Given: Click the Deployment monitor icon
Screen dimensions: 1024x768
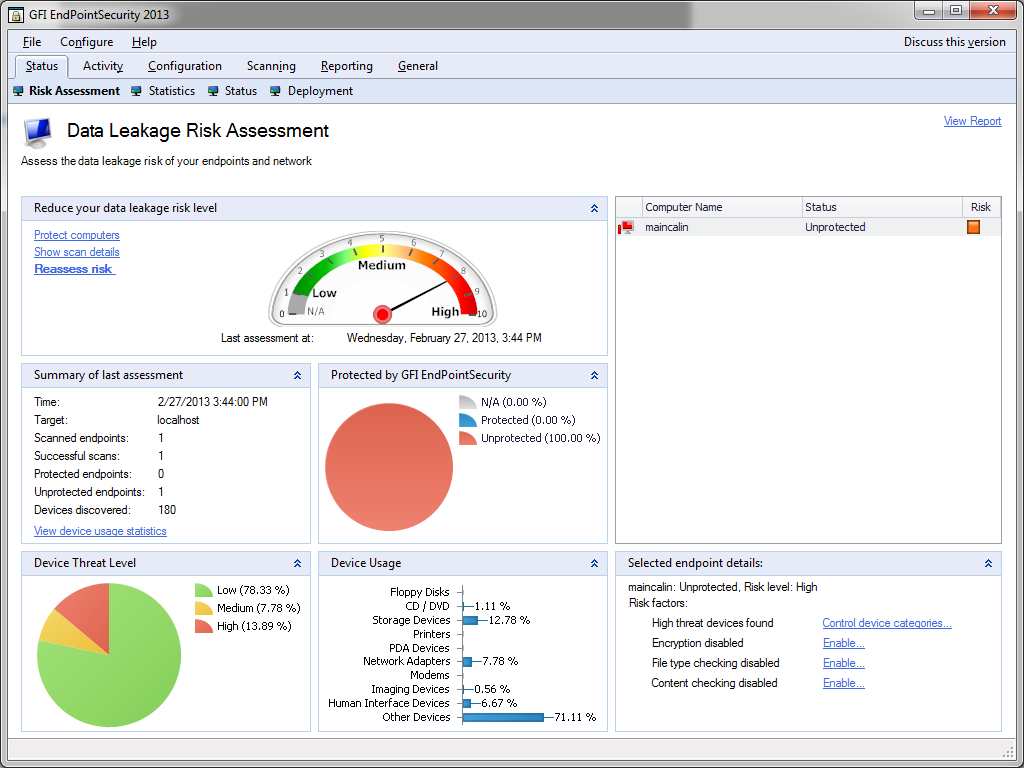Looking at the screenshot, I should pos(275,91).
